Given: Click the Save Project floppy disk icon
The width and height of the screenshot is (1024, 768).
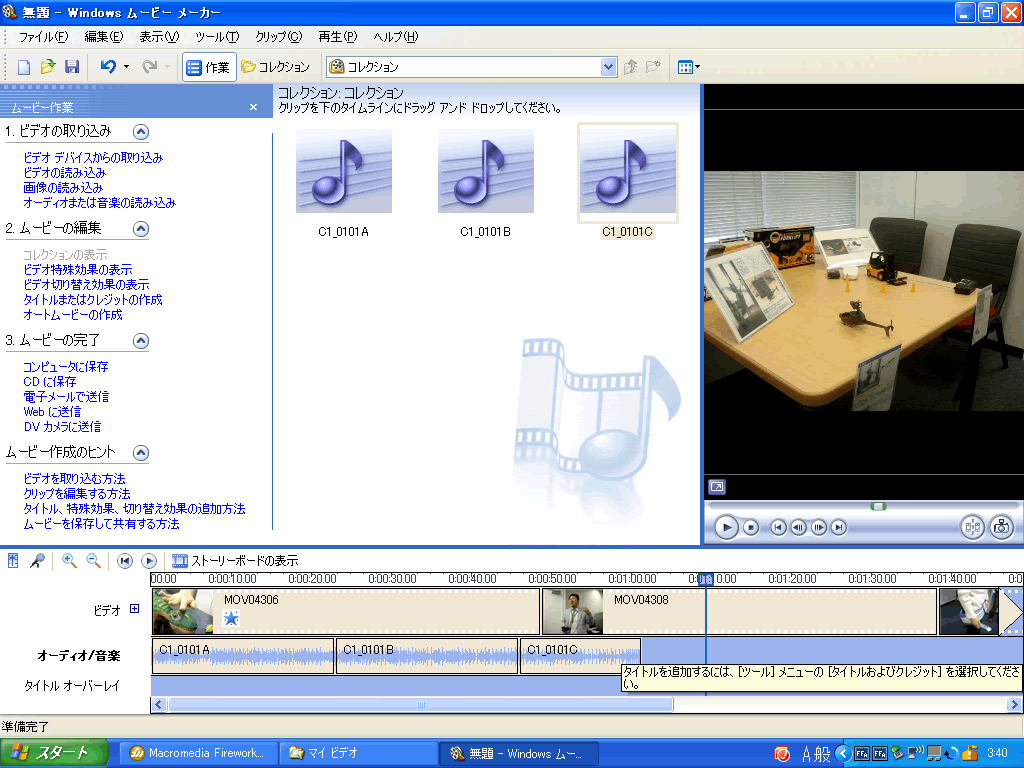Looking at the screenshot, I should (x=71, y=67).
